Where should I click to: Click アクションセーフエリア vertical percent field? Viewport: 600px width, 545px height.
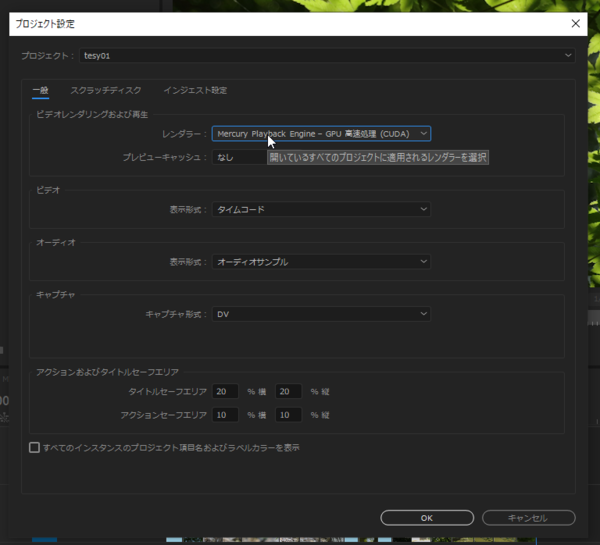coord(289,415)
